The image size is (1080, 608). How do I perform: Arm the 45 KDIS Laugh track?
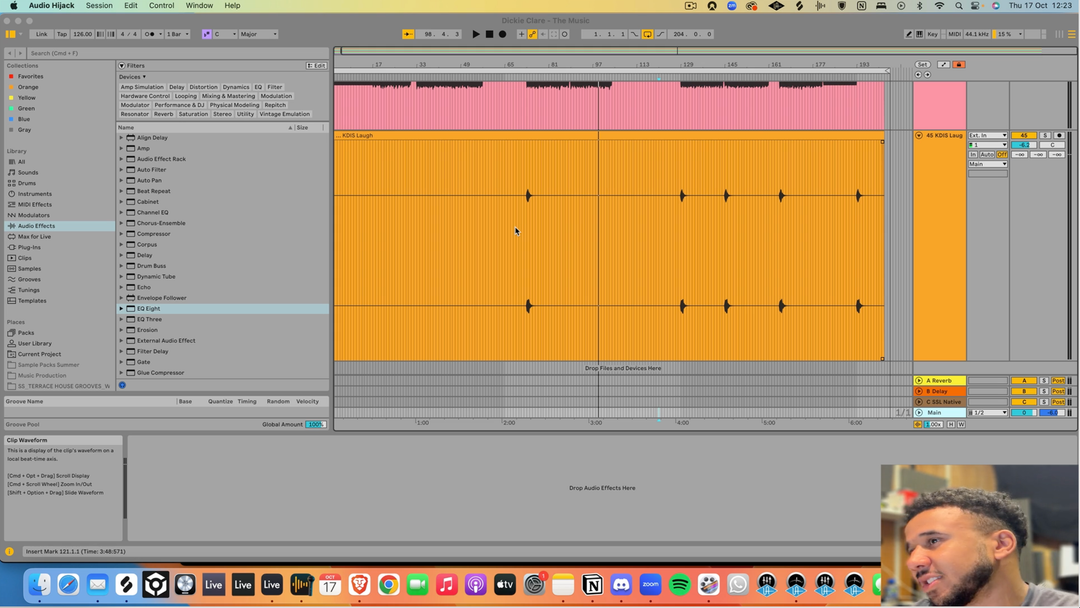coord(1059,135)
